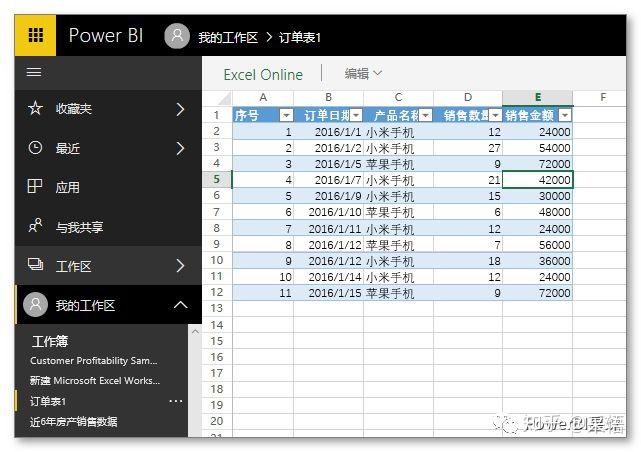Click date cell 2016/1/5

328,164
